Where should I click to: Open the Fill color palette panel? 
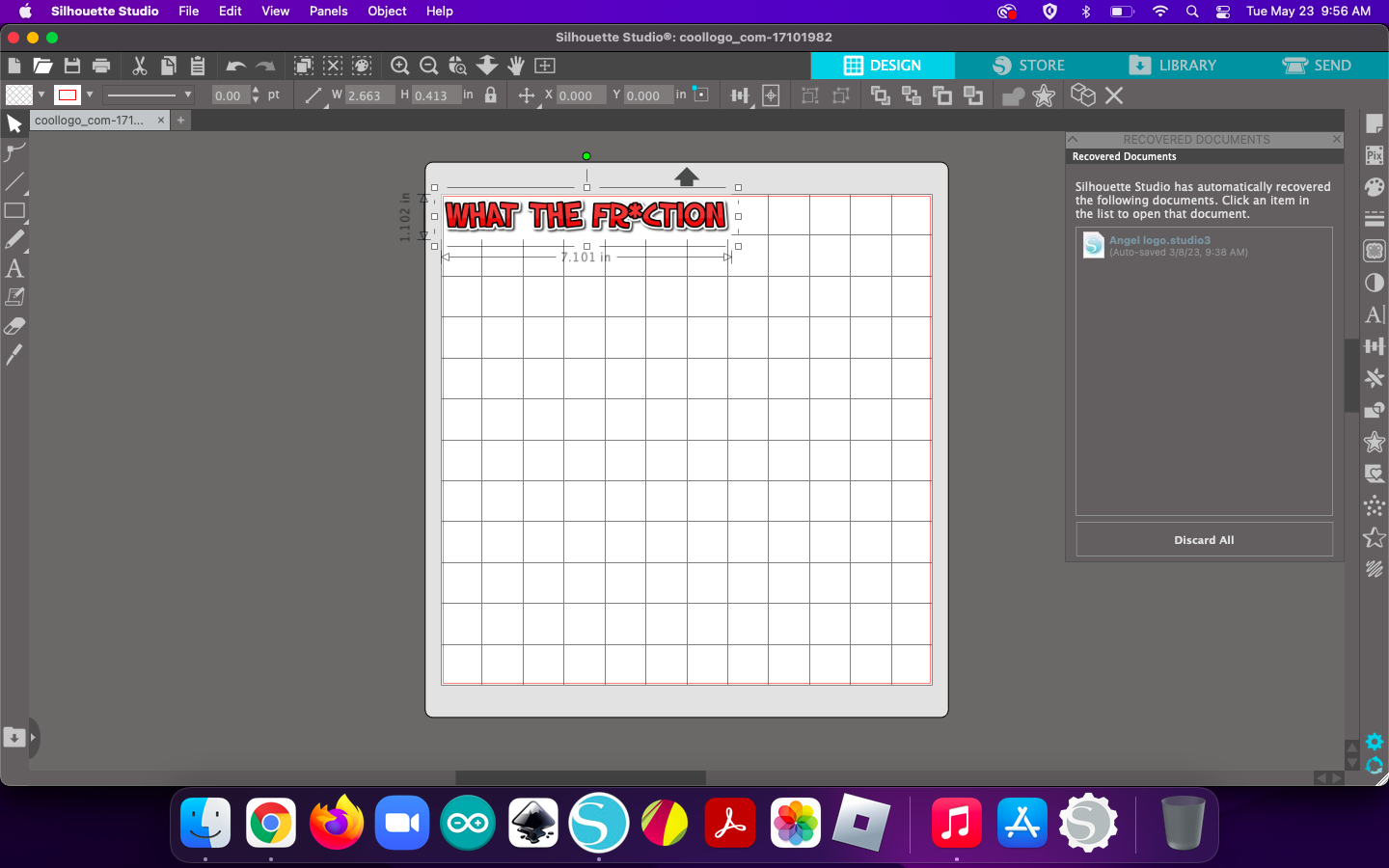[x=1375, y=187]
